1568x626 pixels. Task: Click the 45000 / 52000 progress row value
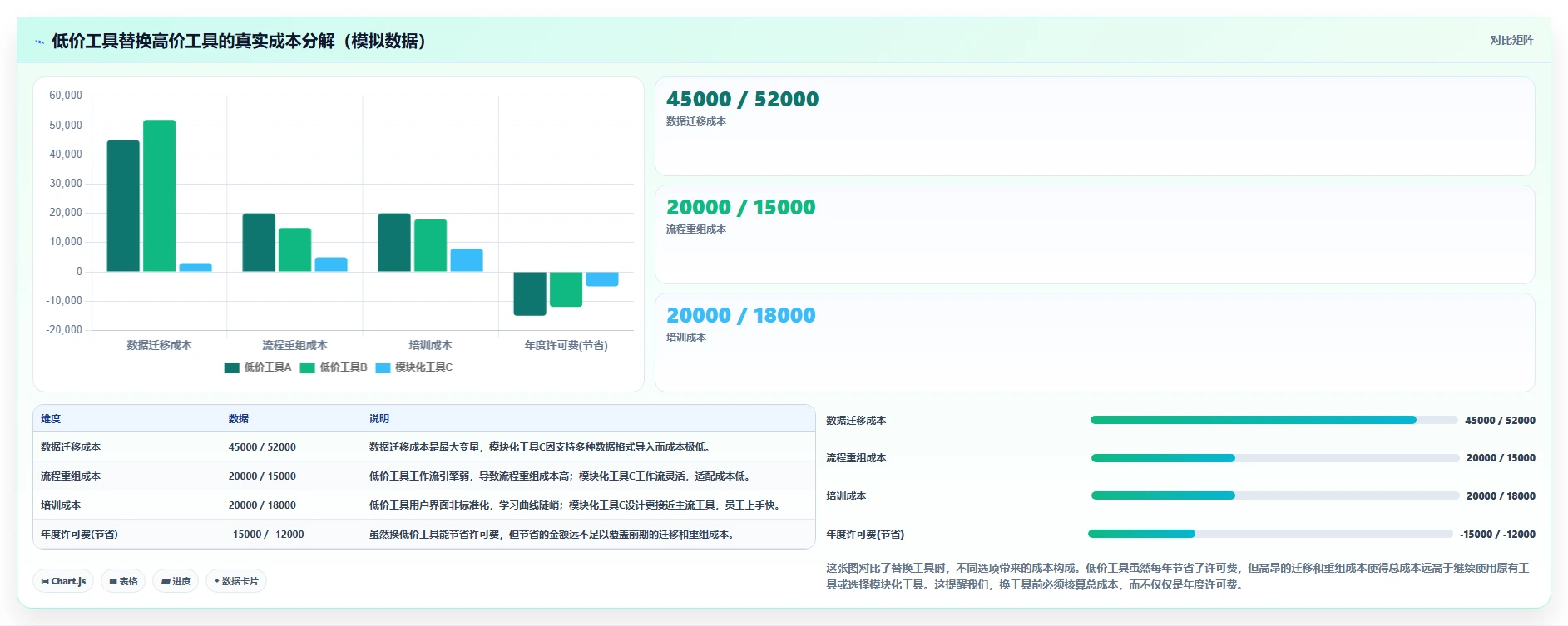point(1500,421)
